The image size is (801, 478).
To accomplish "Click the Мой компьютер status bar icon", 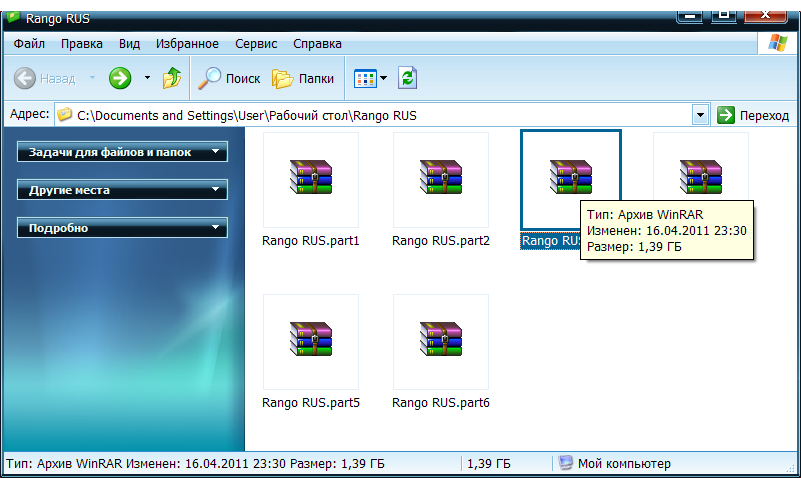I will coord(565,463).
